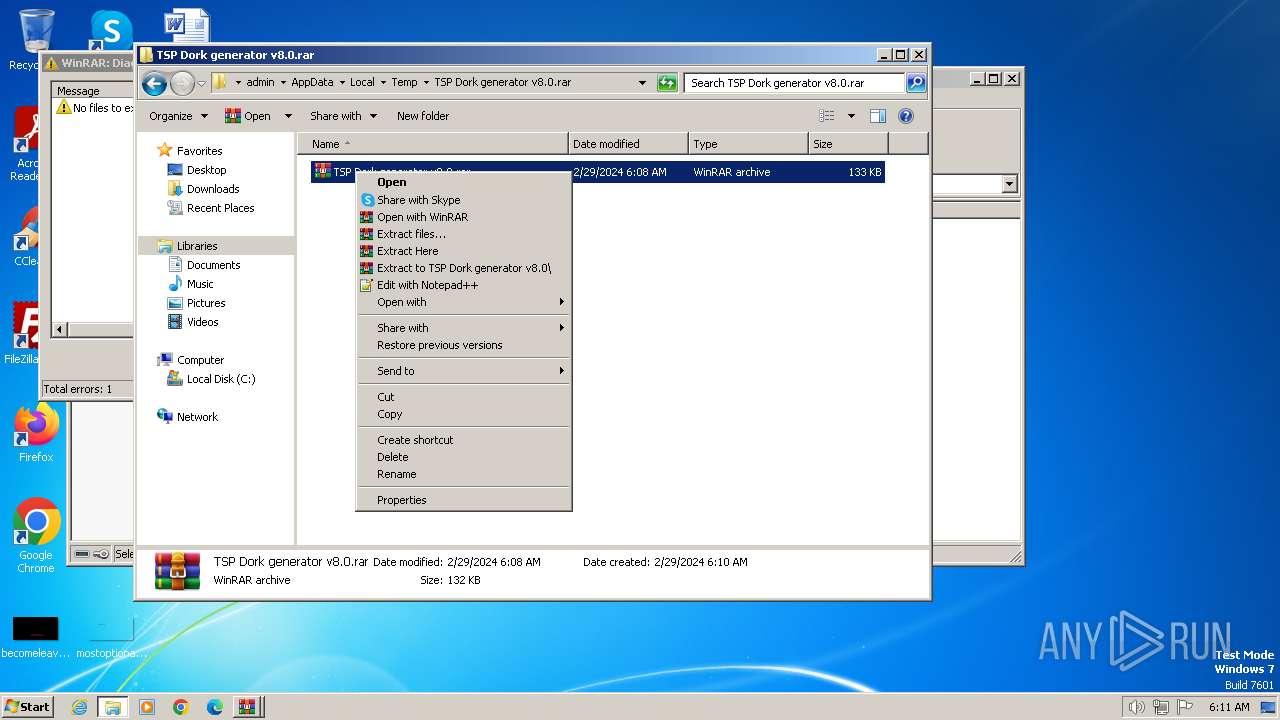Open the Pictures library
Screen dimensions: 1280x720
point(206,303)
